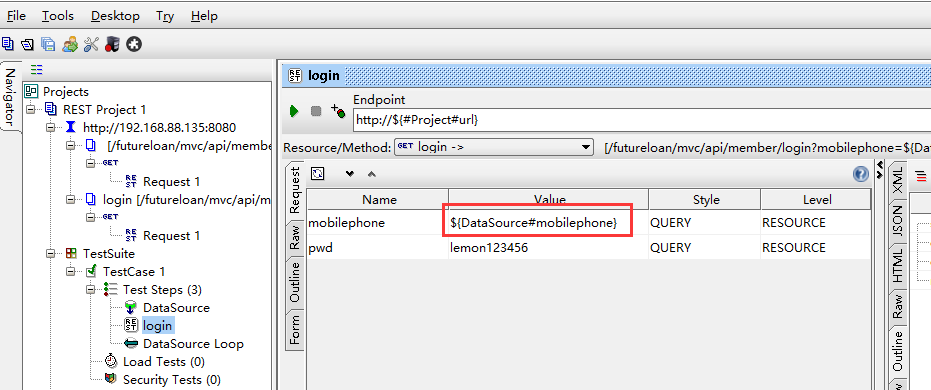The image size is (931, 390).
Task: Switch to the Raw request tab
Action: pyautogui.click(x=295, y=237)
